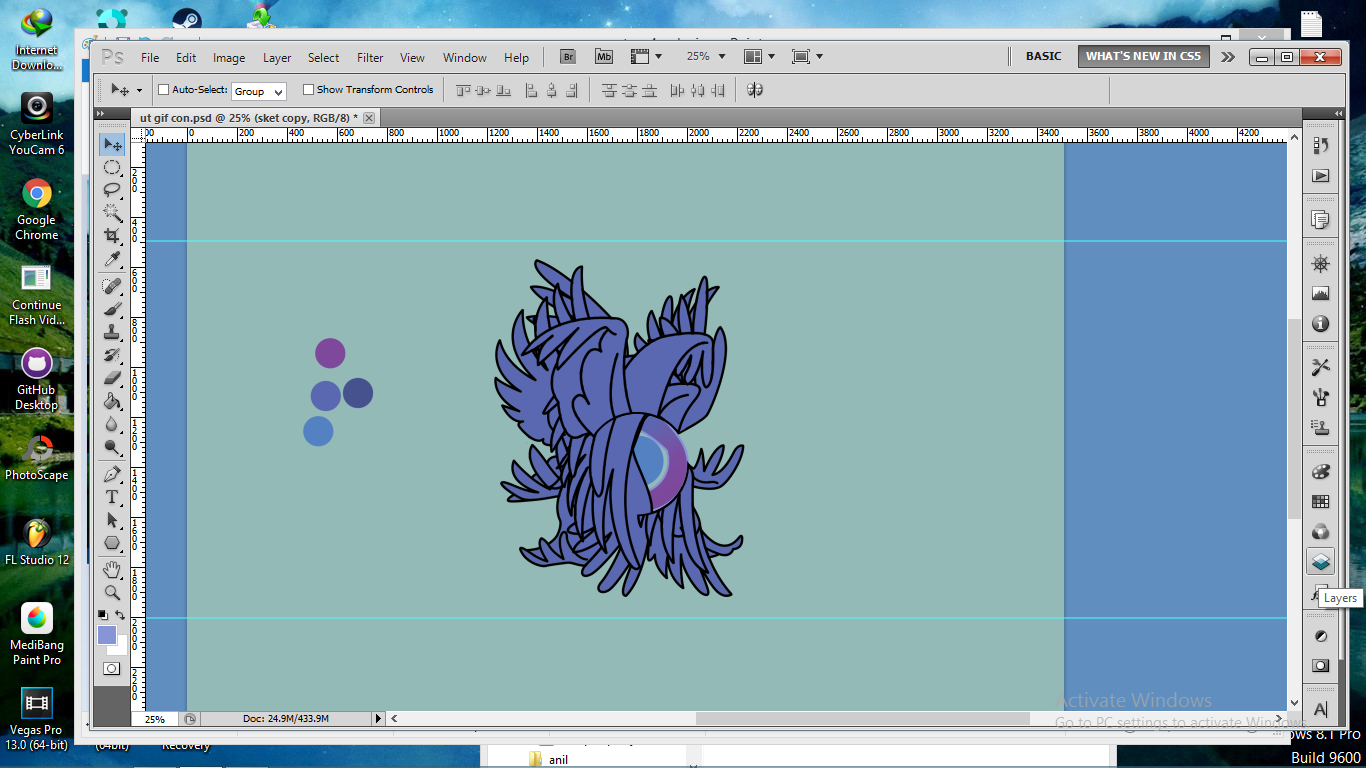This screenshot has height=768, width=1366.
Task: Select the Eyedropper tool
Action: point(112,260)
